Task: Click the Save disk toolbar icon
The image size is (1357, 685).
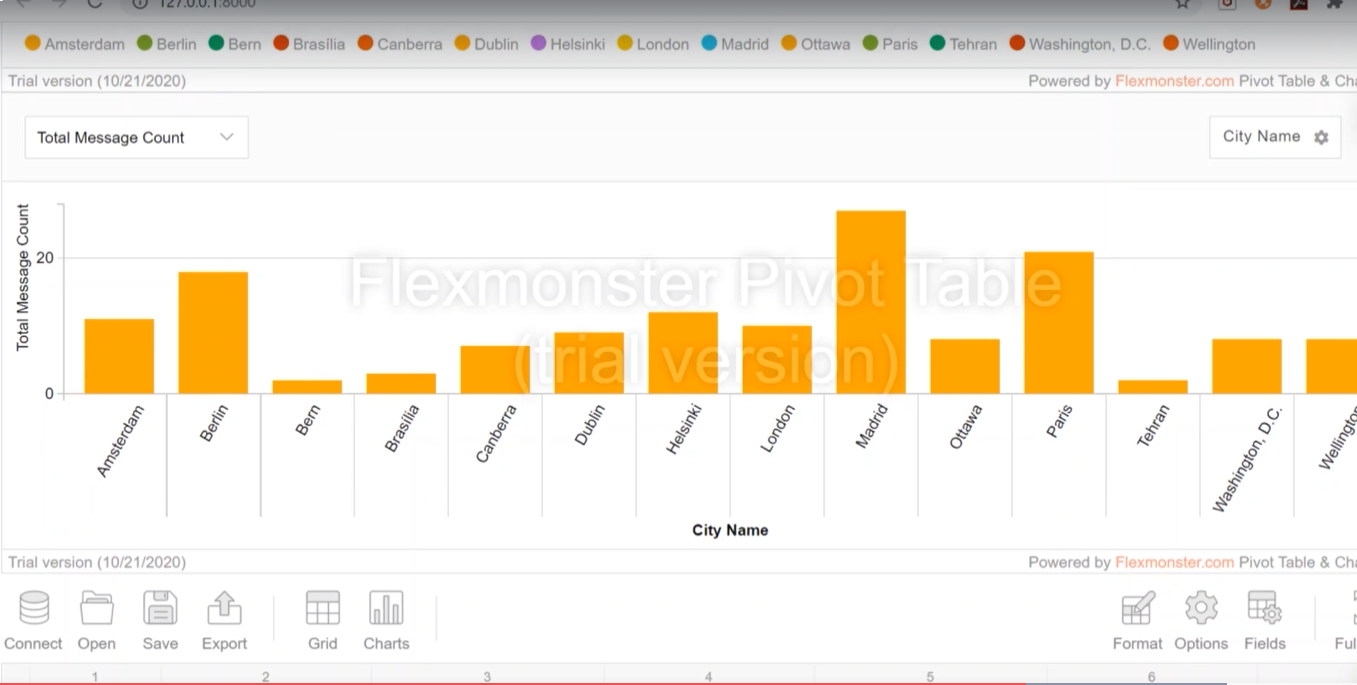Action: [160, 608]
